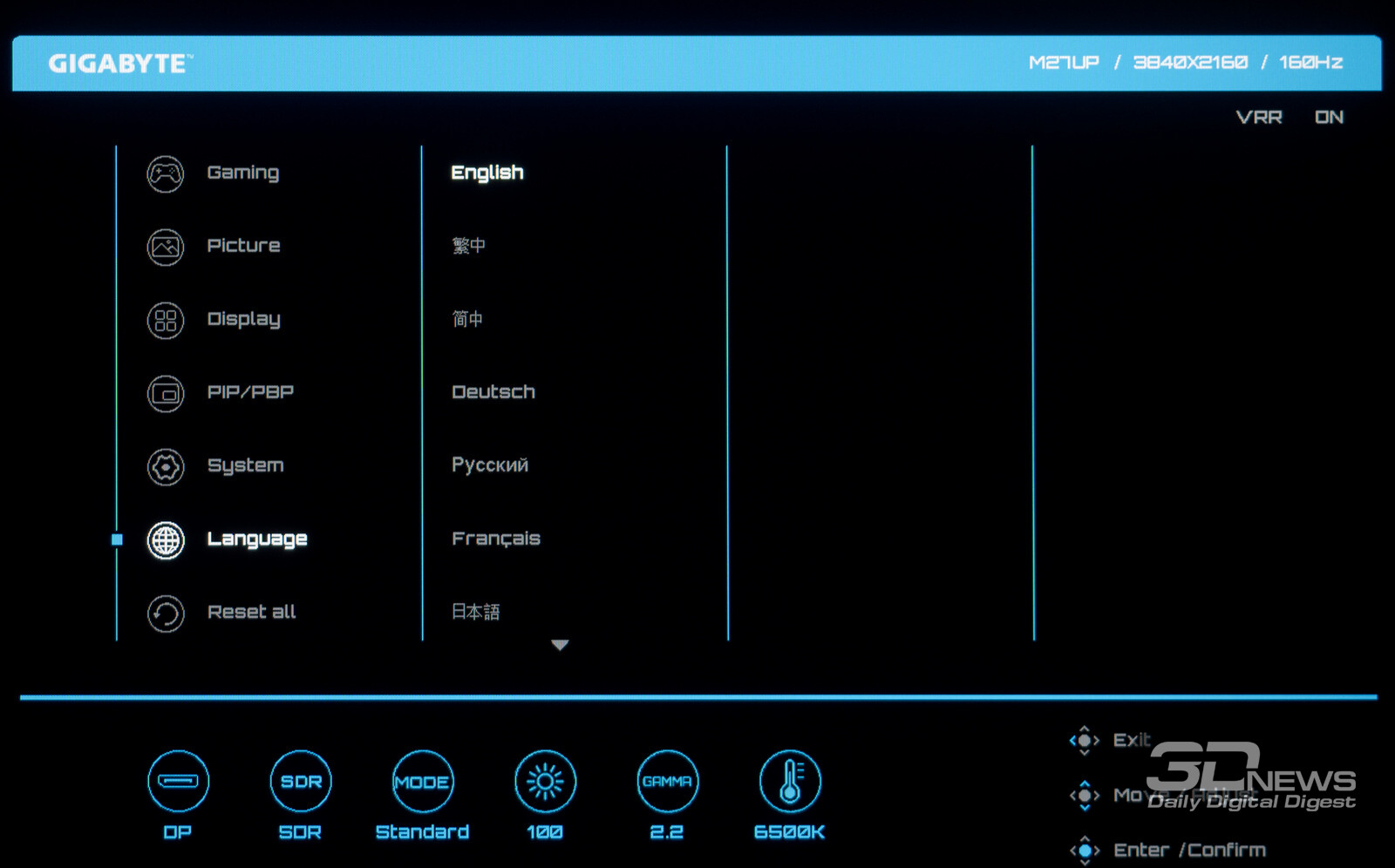Click the 6500K color temperature icon

coord(789,781)
